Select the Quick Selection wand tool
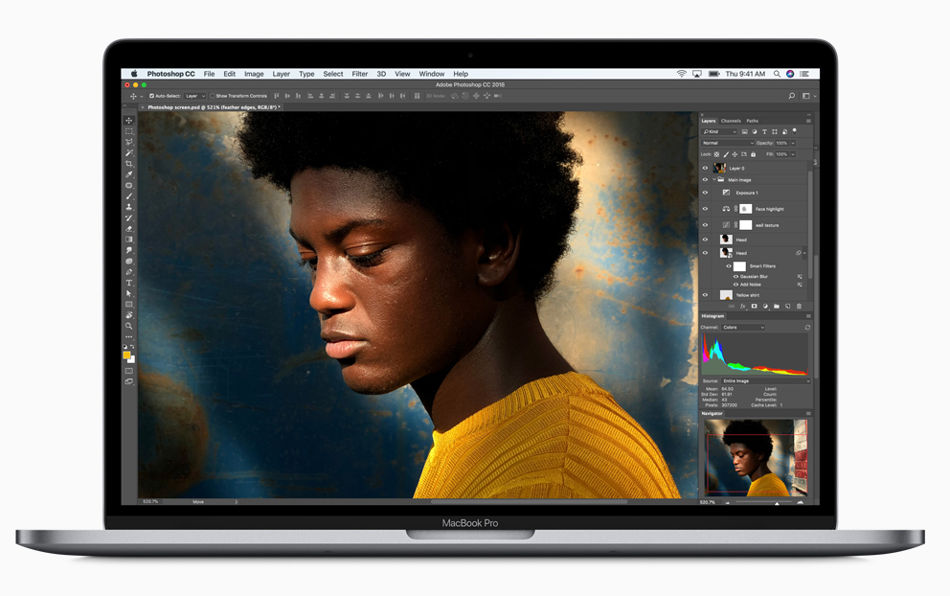950x596 pixels. pyautogui.click(x=128, y=153)
